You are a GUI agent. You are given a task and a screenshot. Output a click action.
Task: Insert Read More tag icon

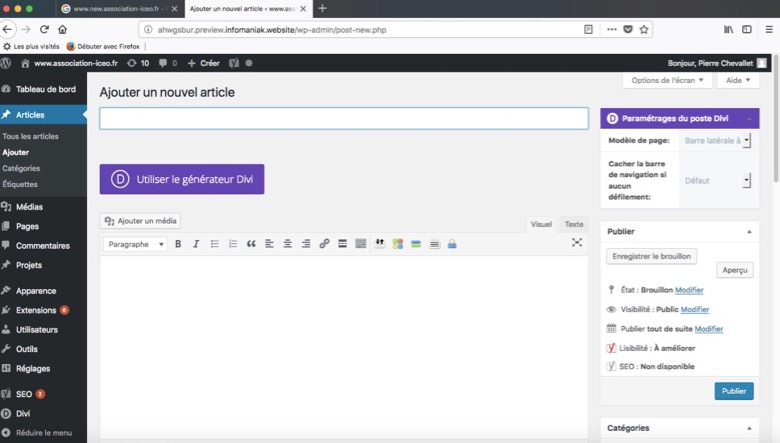(342, 244)
